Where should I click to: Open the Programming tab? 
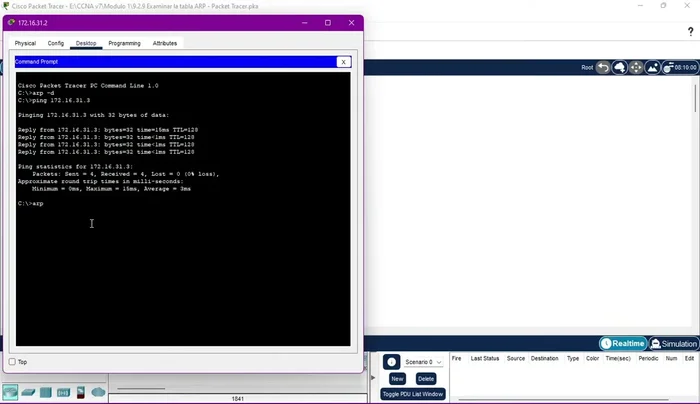(124, 43)
